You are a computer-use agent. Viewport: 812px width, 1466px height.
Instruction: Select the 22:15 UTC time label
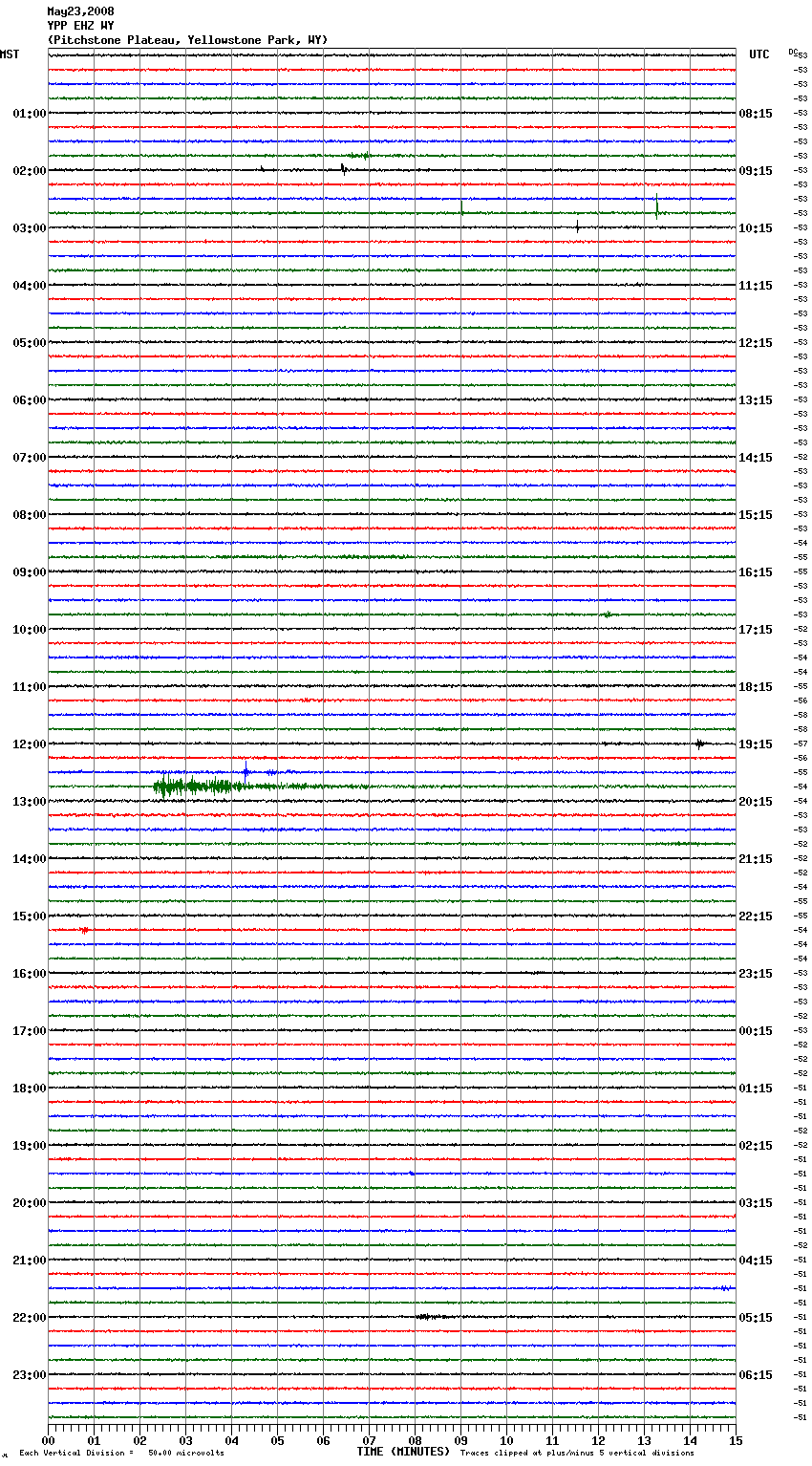click(756, 916)
